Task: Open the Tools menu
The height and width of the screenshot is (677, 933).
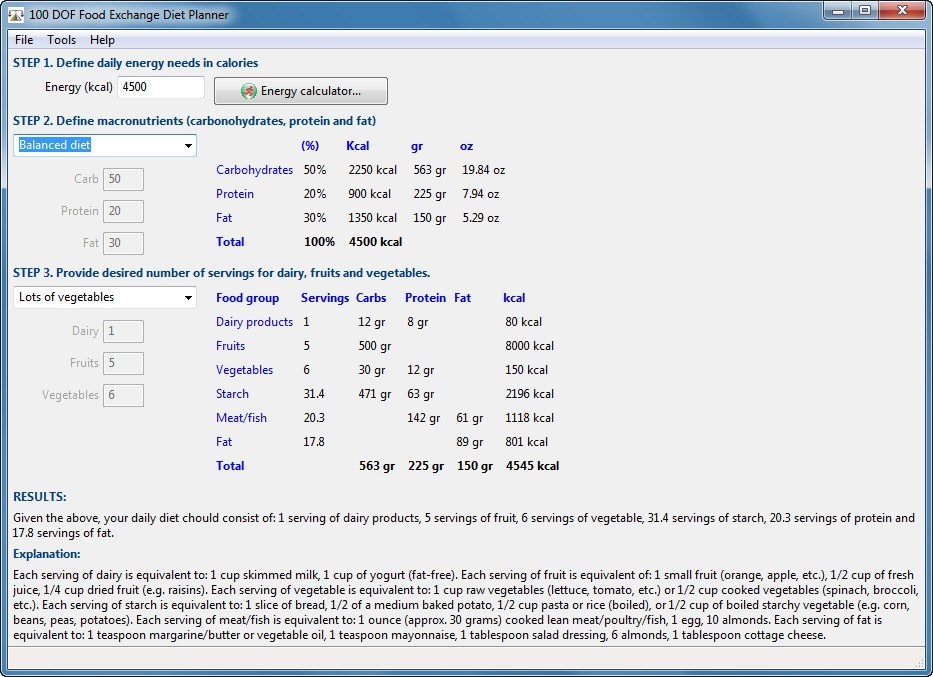Action: click(61, 40)
